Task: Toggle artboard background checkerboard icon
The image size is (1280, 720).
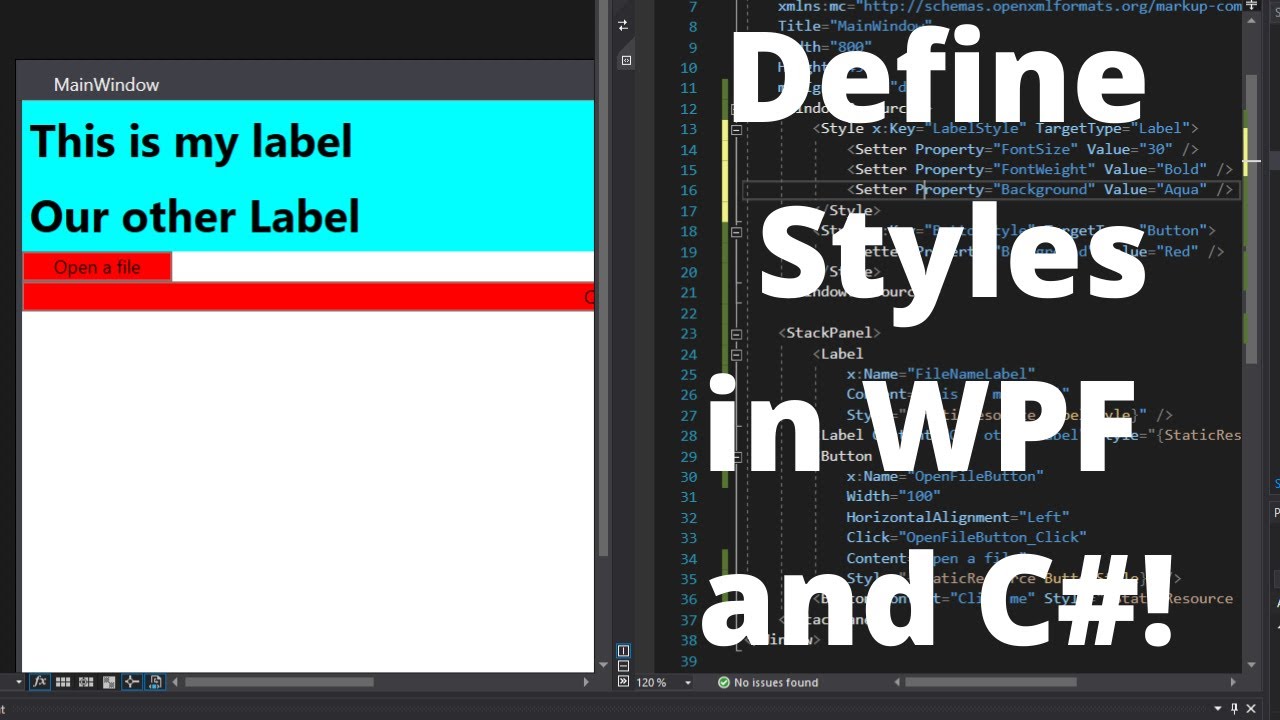Action: [x=109, y=682]
